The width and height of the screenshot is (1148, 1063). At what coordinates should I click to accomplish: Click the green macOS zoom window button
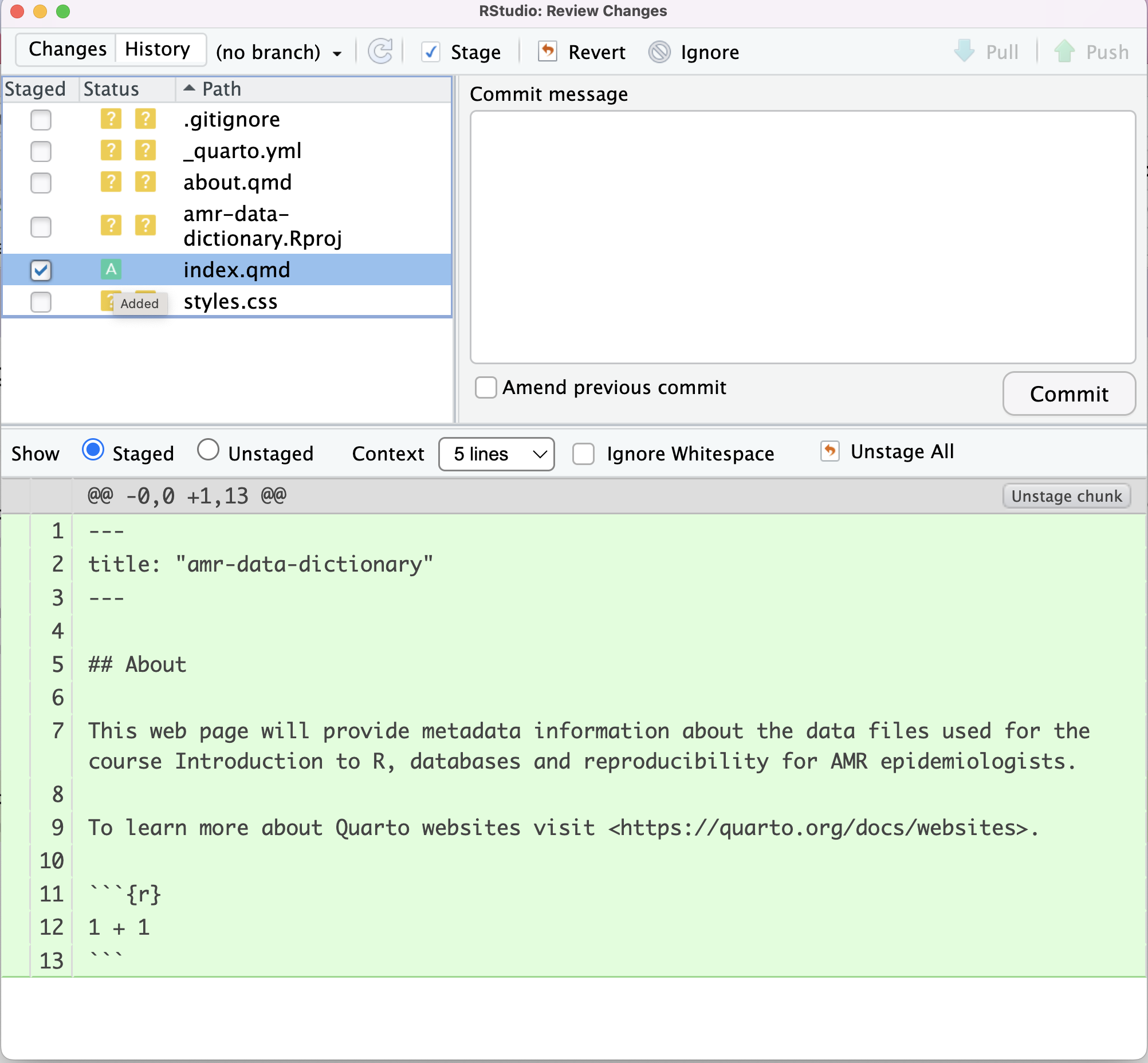(x=62, y=11)
